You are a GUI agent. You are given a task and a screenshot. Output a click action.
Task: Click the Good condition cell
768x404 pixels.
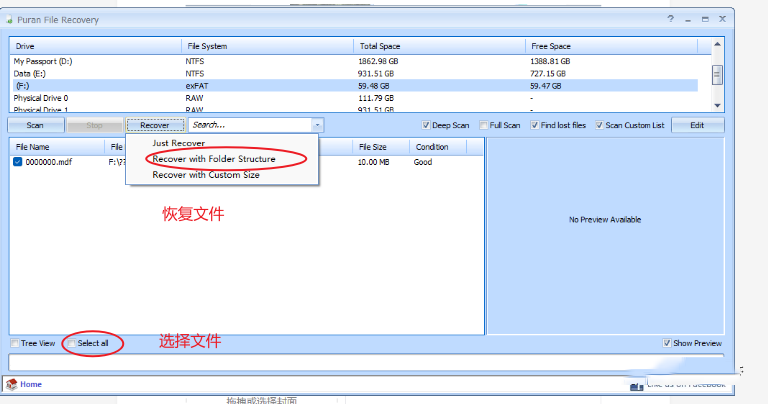pyautogui.click(x=423, y=162)
